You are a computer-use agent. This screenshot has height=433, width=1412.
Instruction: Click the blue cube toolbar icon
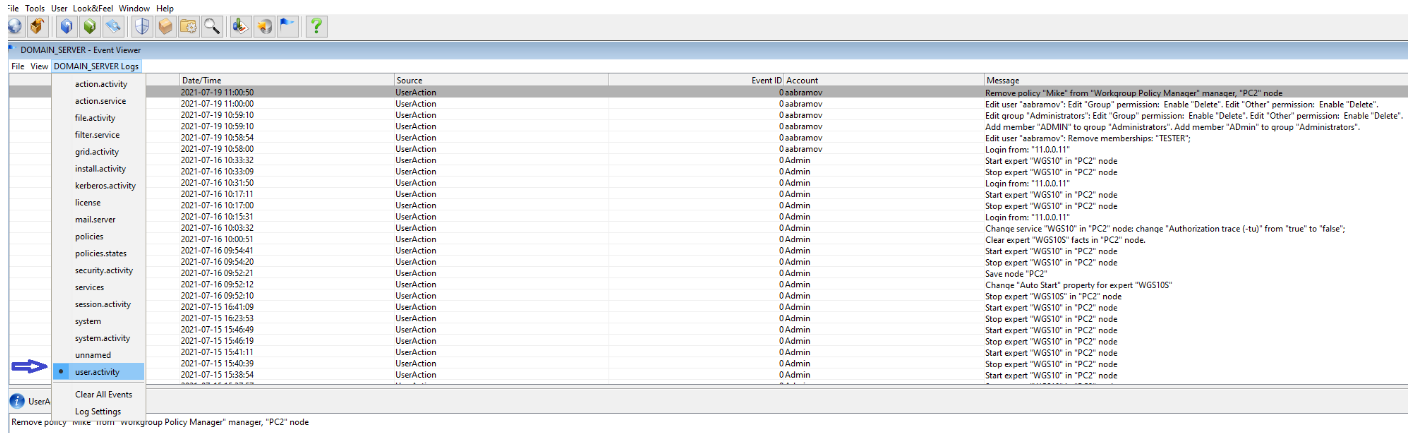(x=65, y=26)
